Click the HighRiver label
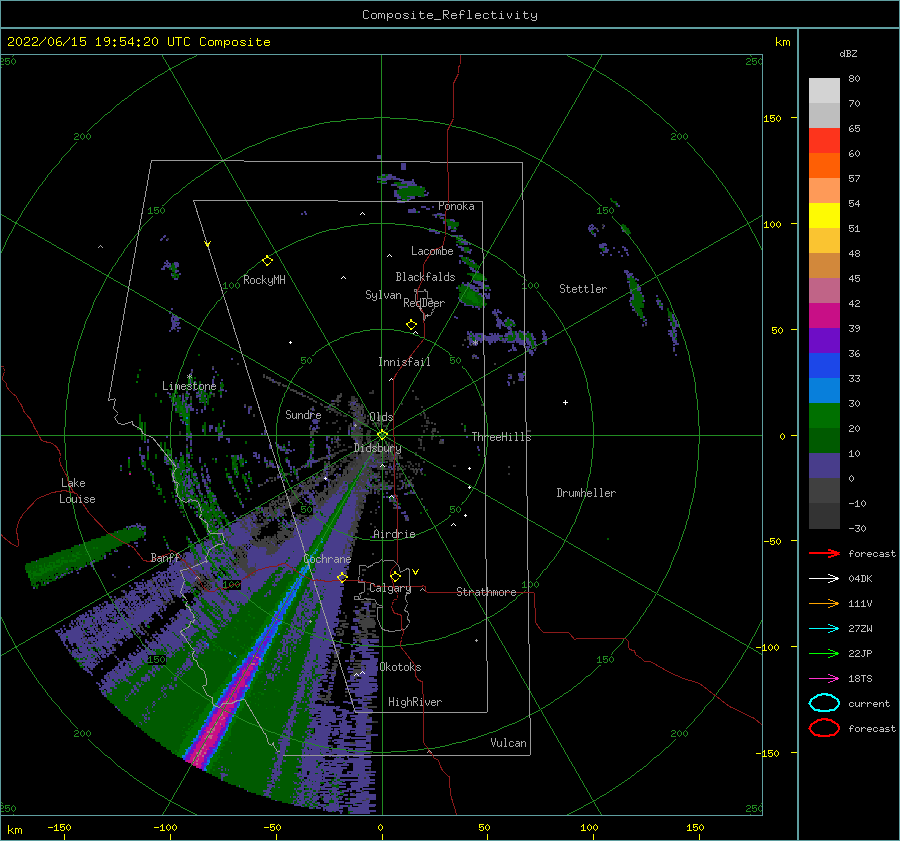Image resolution: width=900 pixels, height=841 pixels. point(414,702)
